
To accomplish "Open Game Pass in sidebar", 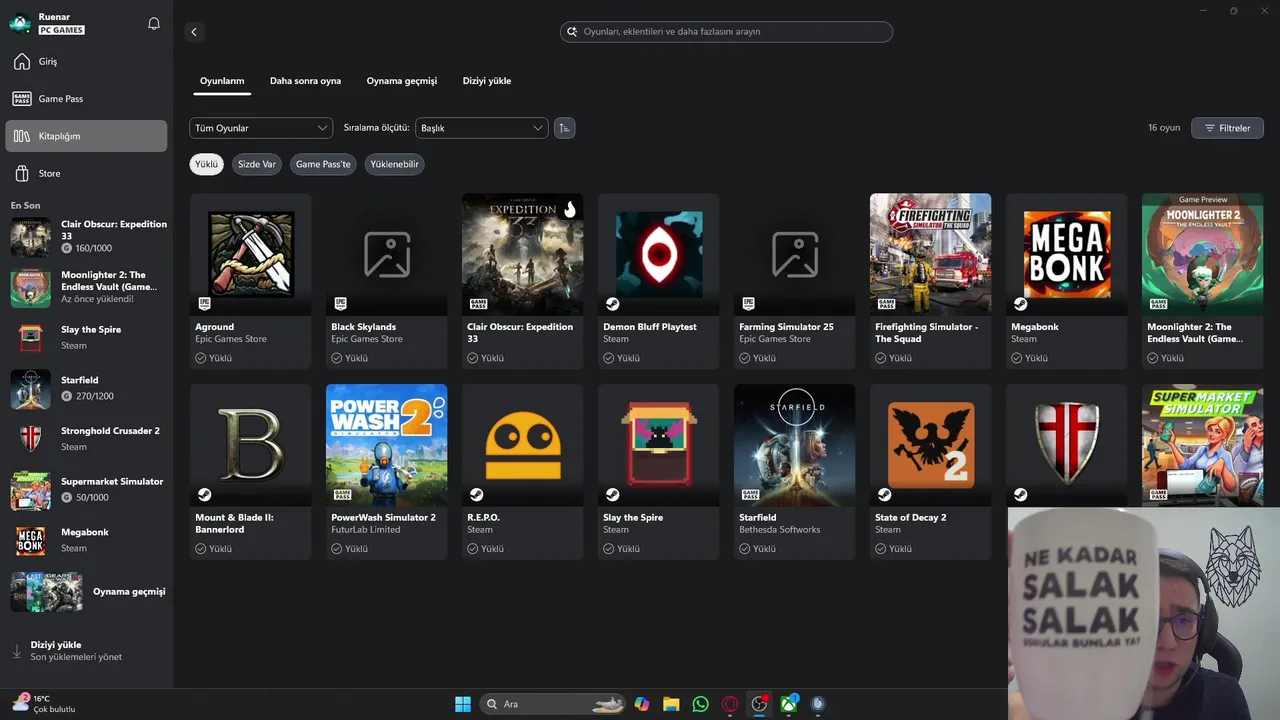I will click(86, 99).
